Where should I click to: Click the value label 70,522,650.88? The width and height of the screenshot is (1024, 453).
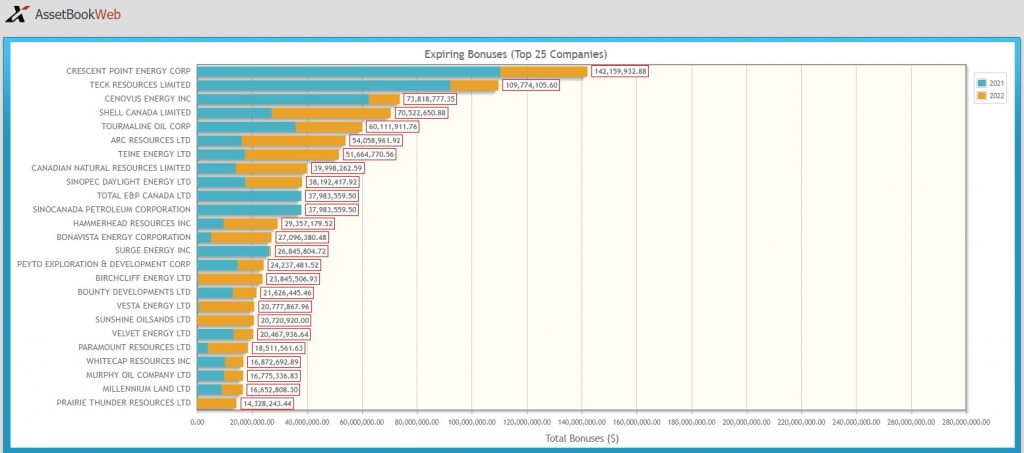(421, 112)
